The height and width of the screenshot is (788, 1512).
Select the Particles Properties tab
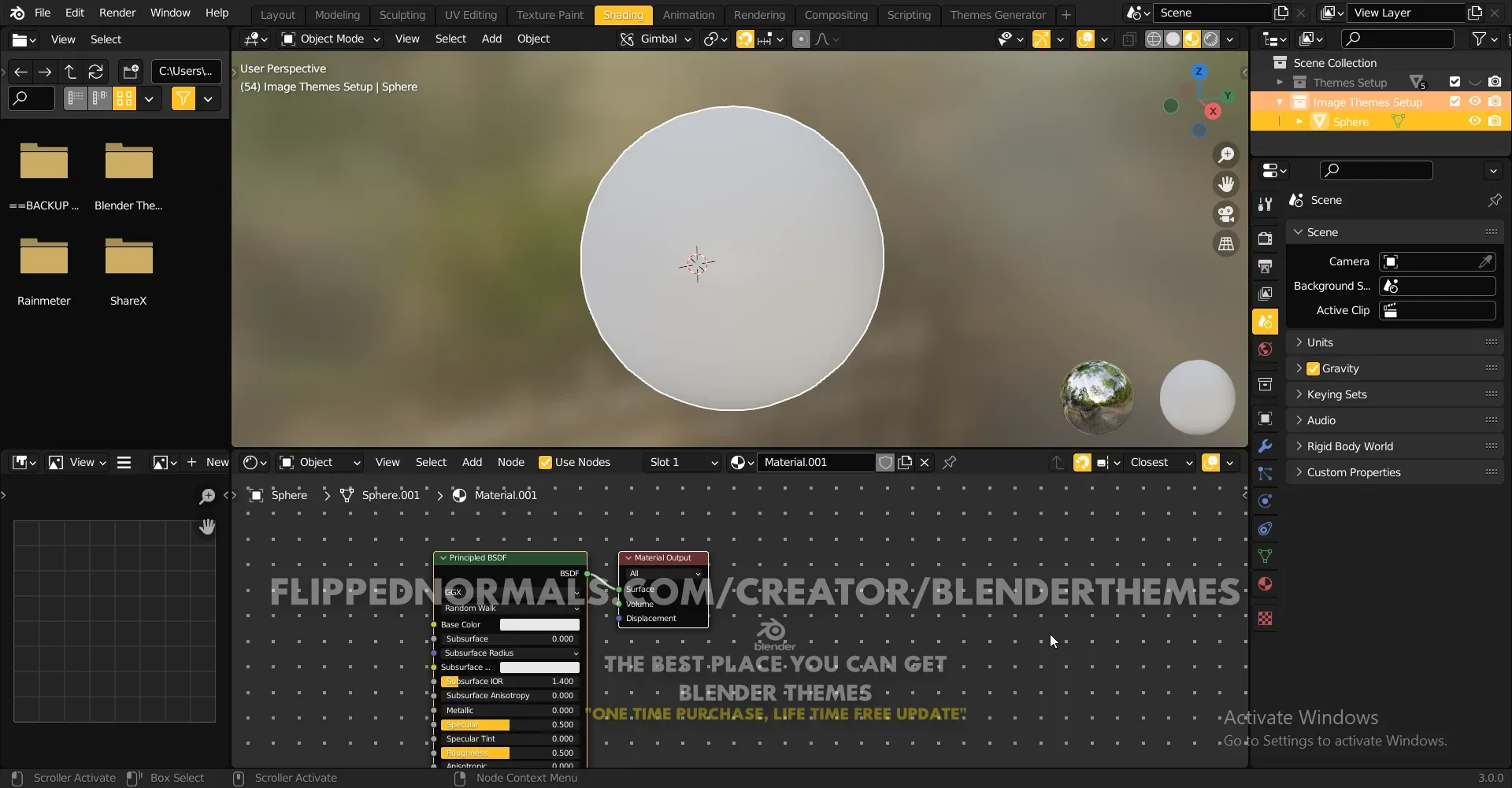click(1266, 473)
